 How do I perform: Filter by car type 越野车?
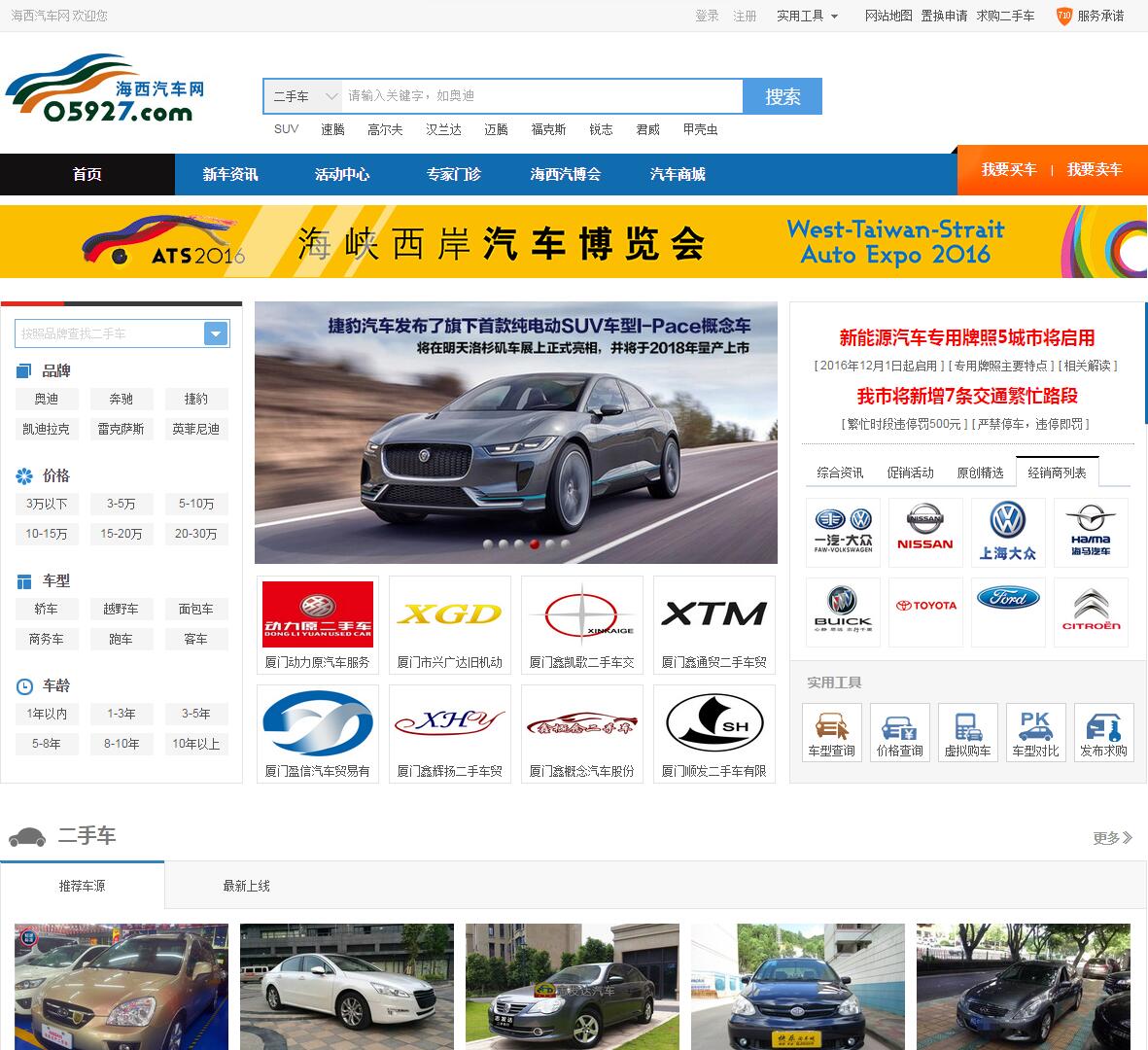pyautogui.click(x=121, y=609)
